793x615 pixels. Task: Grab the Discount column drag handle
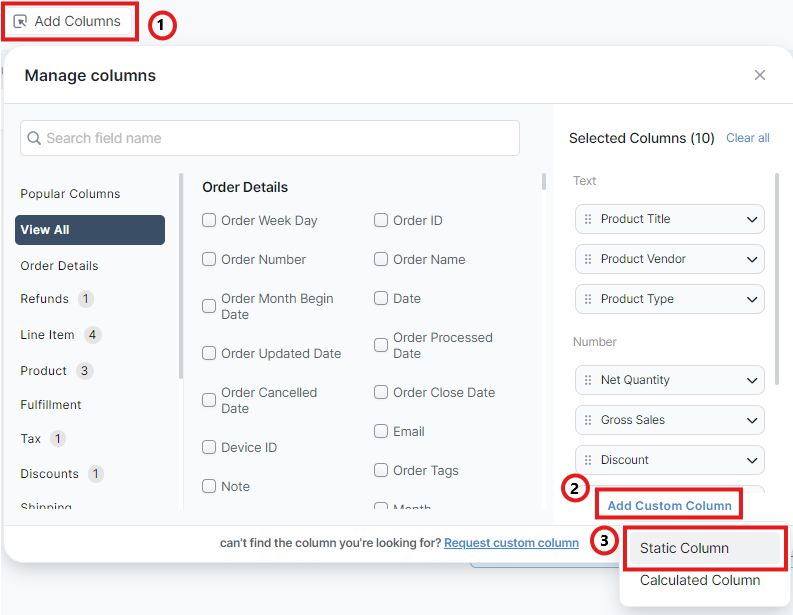(x=588, y=460)
